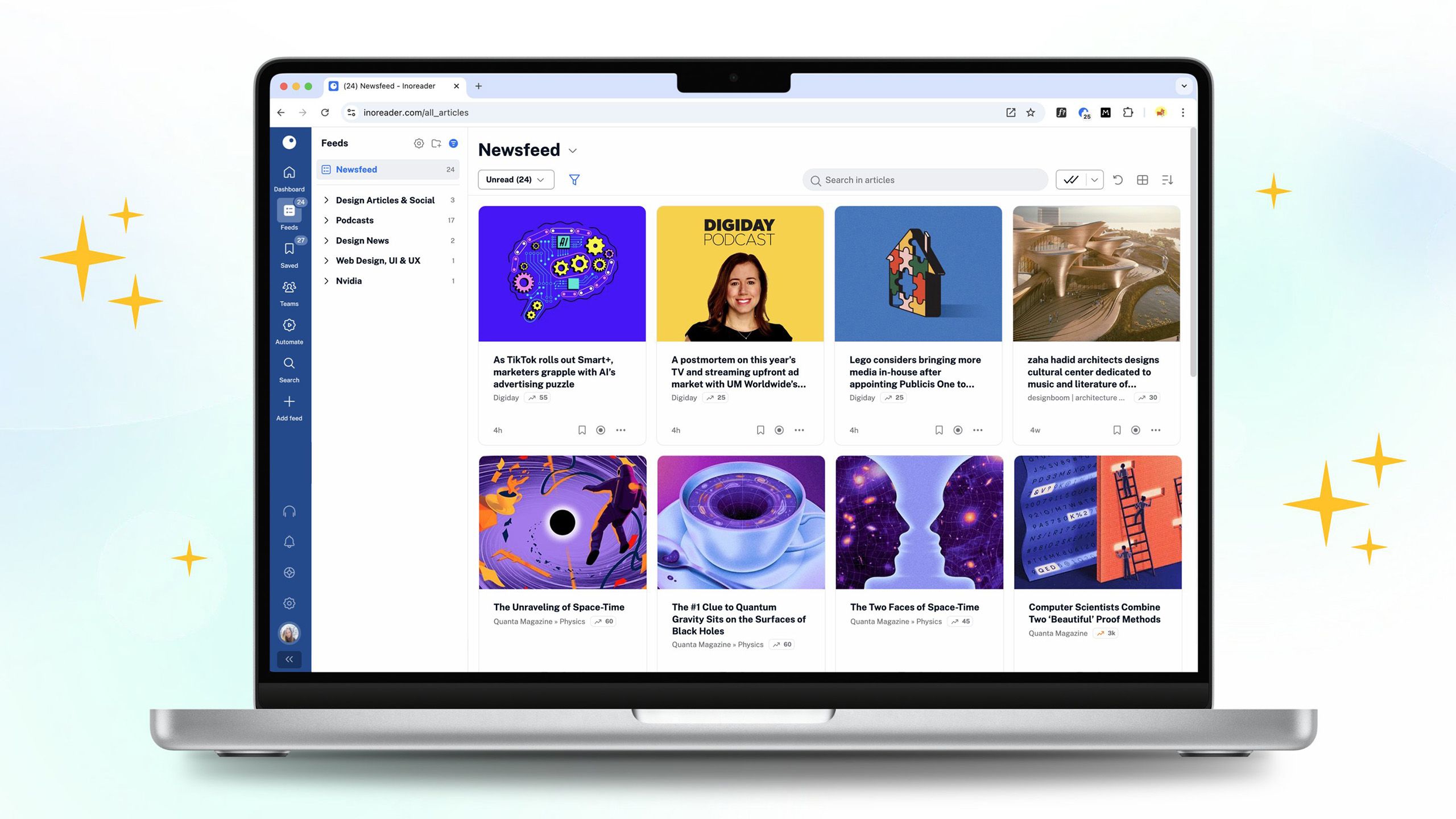Bookmark the TikTok Smart+ article
The image size is (1456, 819).
click(582, 430)
